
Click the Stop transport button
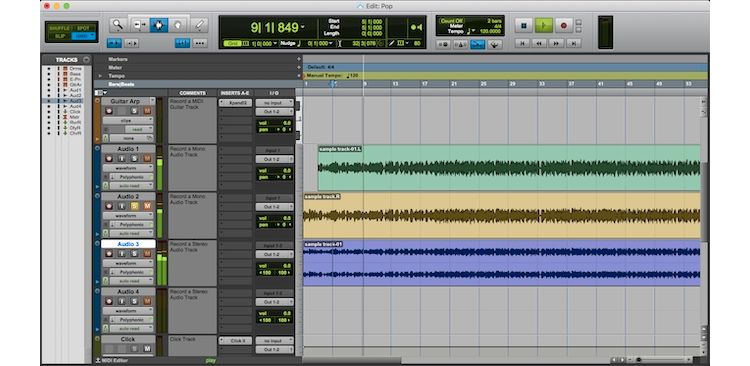[524, 25]
